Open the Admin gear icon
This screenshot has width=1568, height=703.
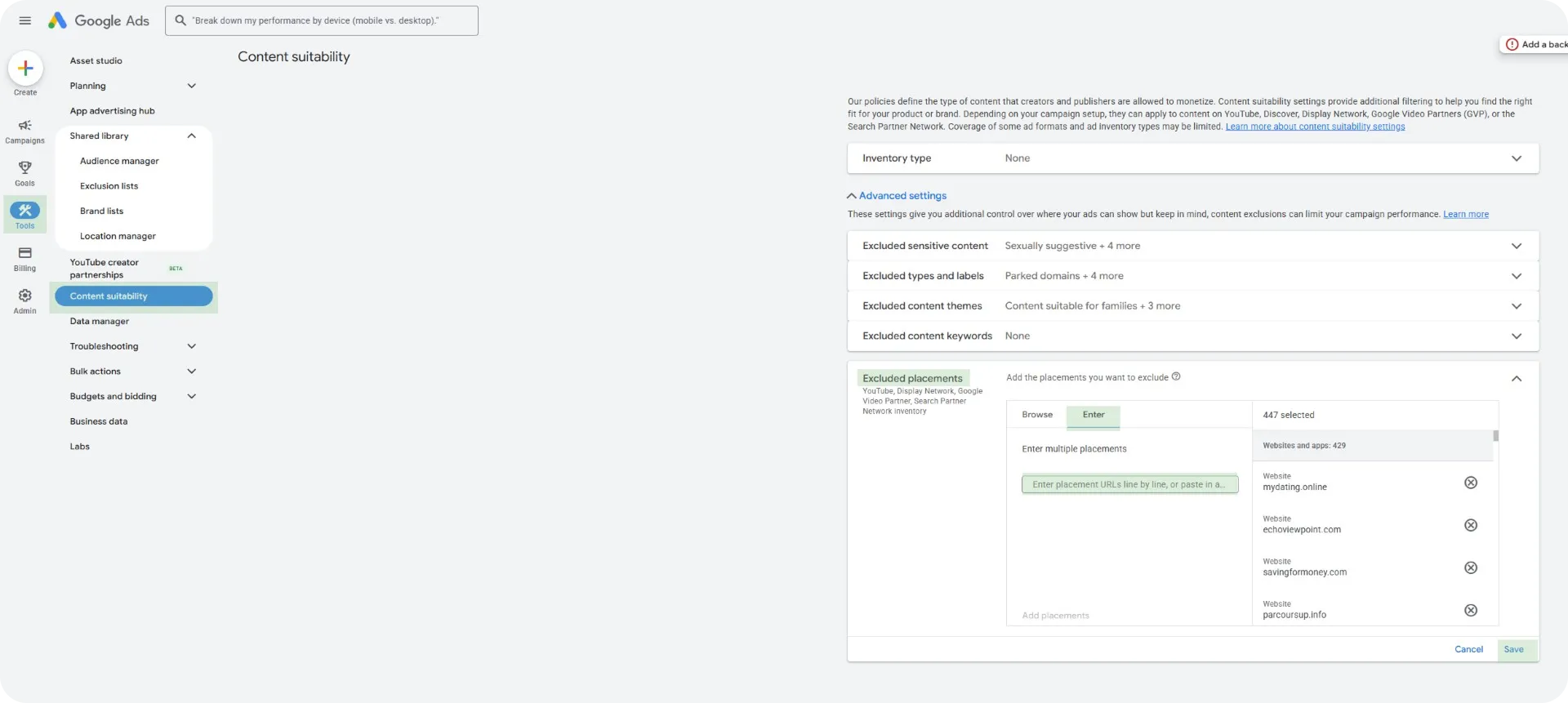tap(25, 296)
